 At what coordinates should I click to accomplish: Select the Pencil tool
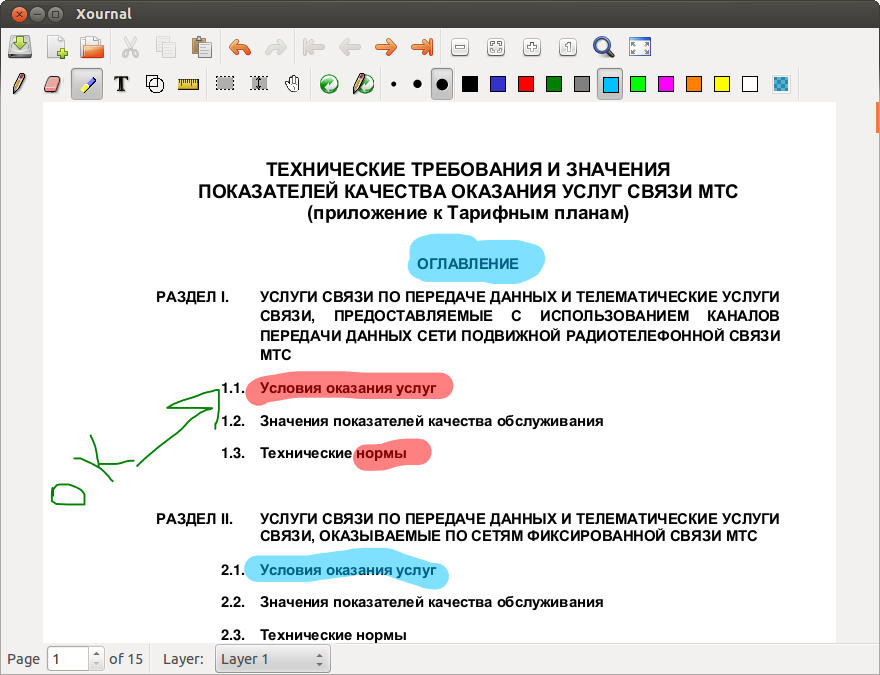[19, 84]
